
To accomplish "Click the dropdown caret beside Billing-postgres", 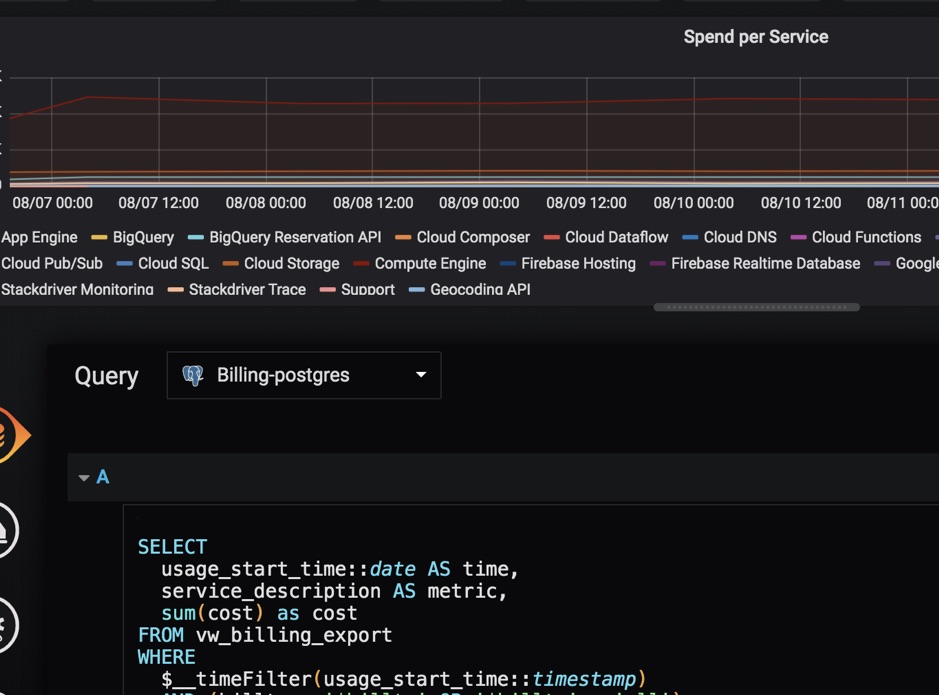I will tap(421, 376).
